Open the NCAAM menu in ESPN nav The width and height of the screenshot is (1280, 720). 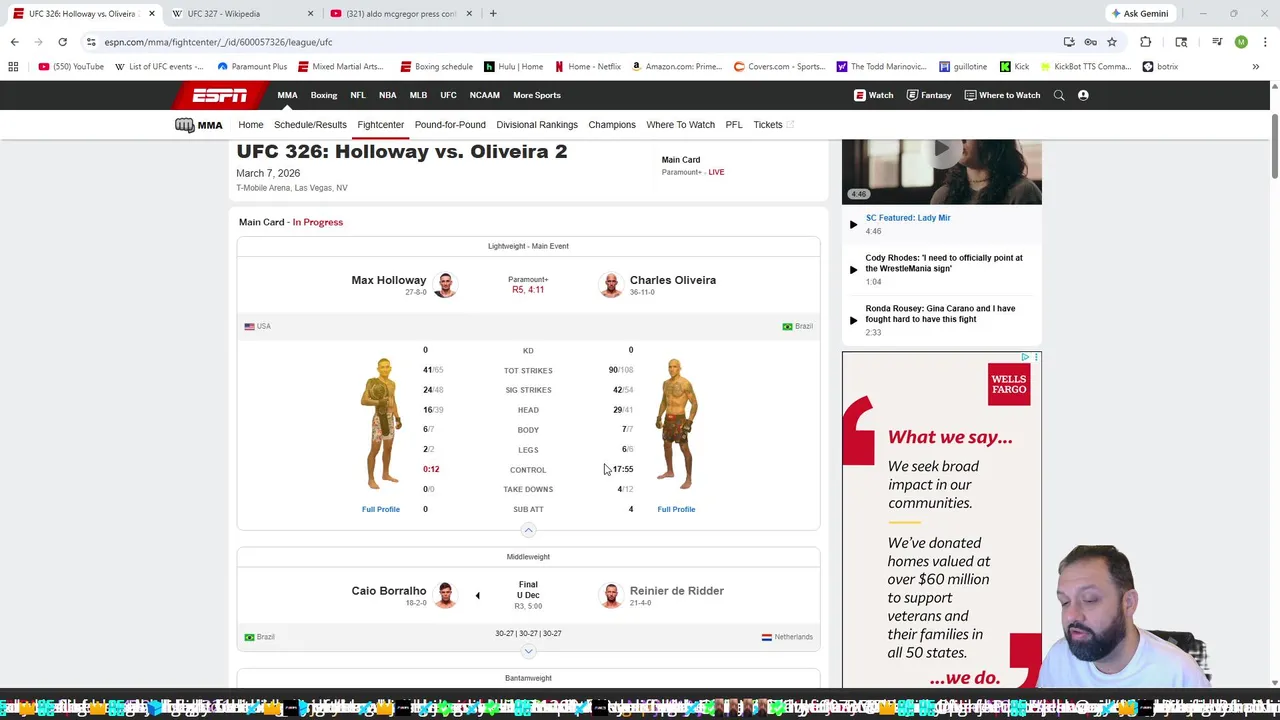tap(485, 95)
